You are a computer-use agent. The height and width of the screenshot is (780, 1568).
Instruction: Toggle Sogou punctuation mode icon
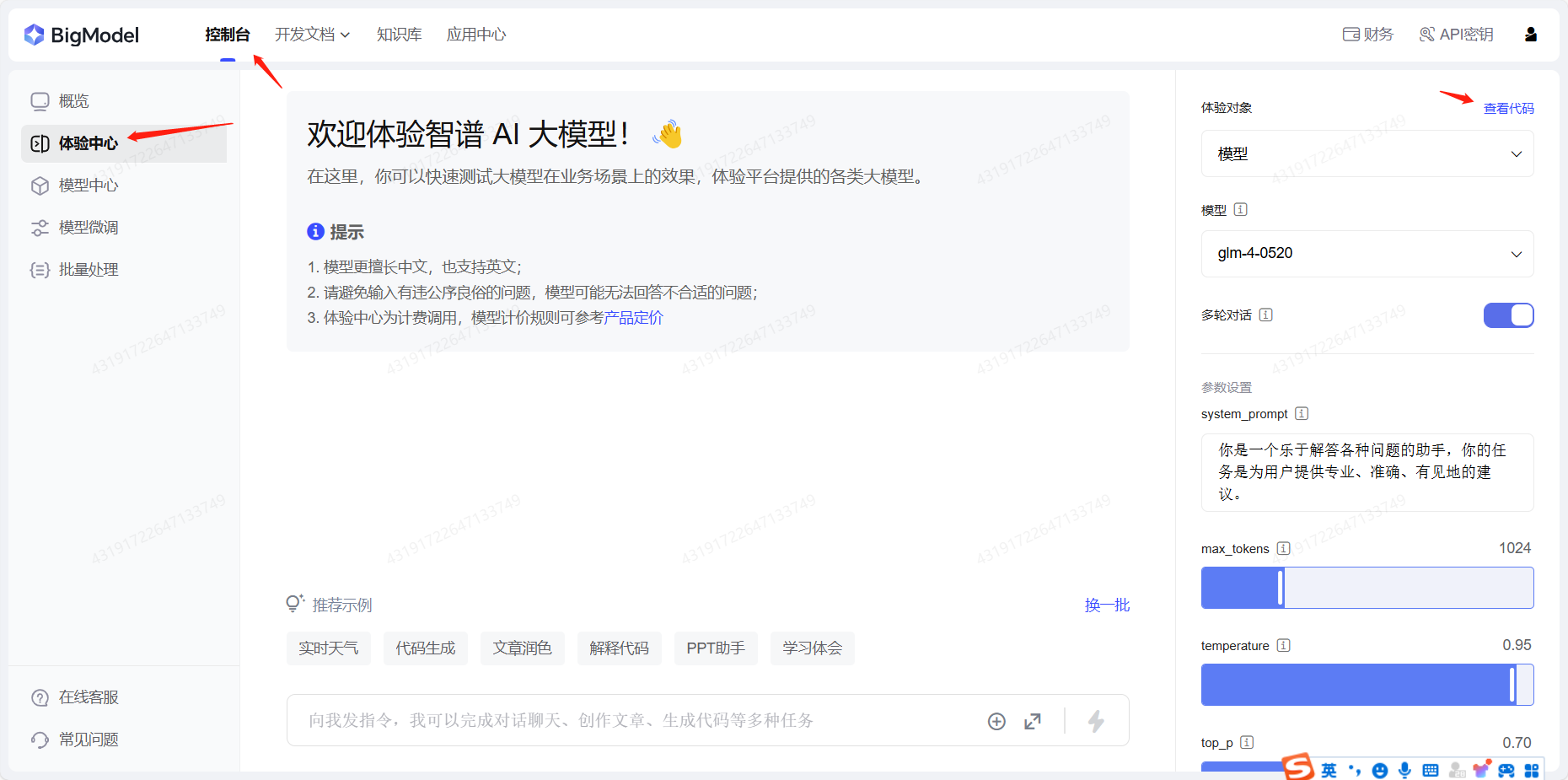point(1355,770)
